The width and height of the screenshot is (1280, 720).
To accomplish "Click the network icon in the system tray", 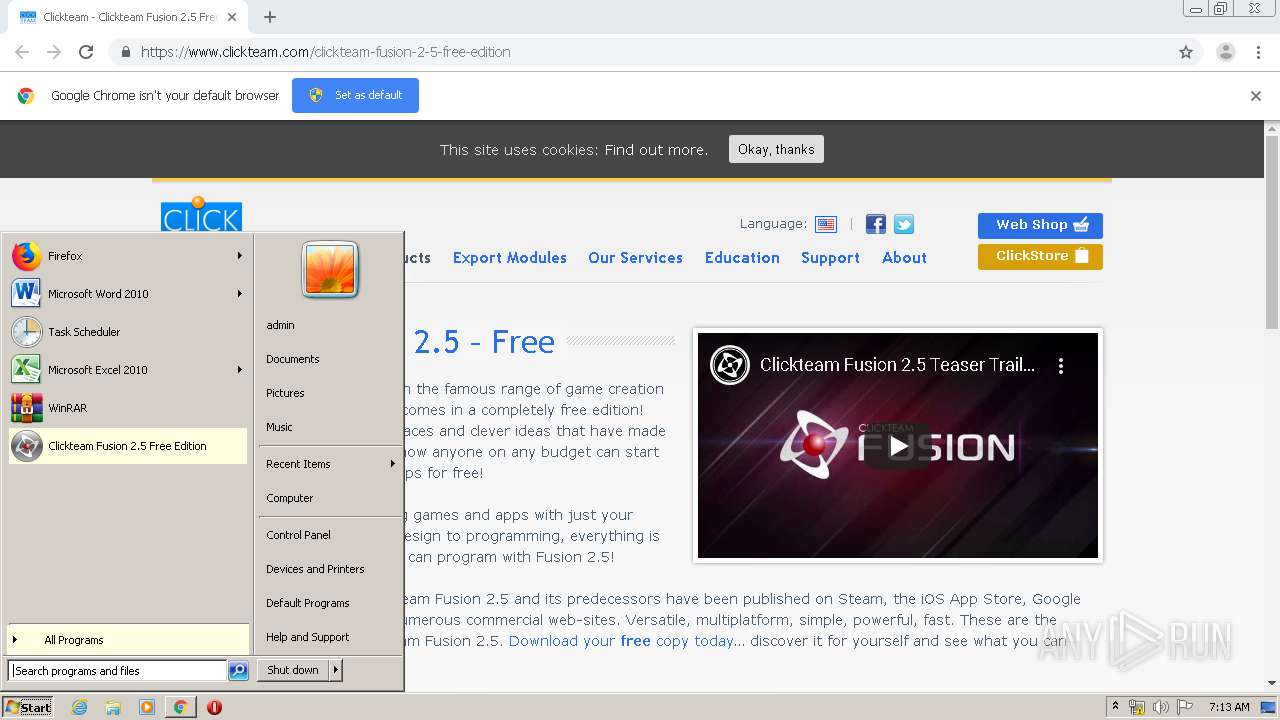I will [1137, 707].
